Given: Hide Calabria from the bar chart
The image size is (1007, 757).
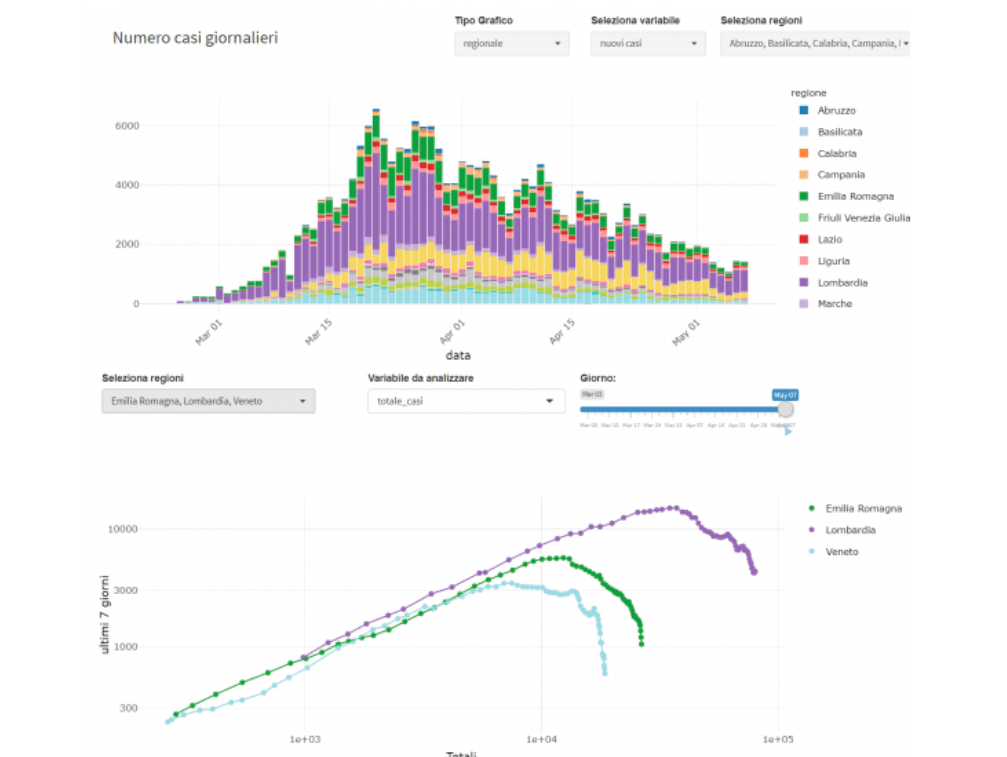Looking at the screenshot, I should point(836,154).
